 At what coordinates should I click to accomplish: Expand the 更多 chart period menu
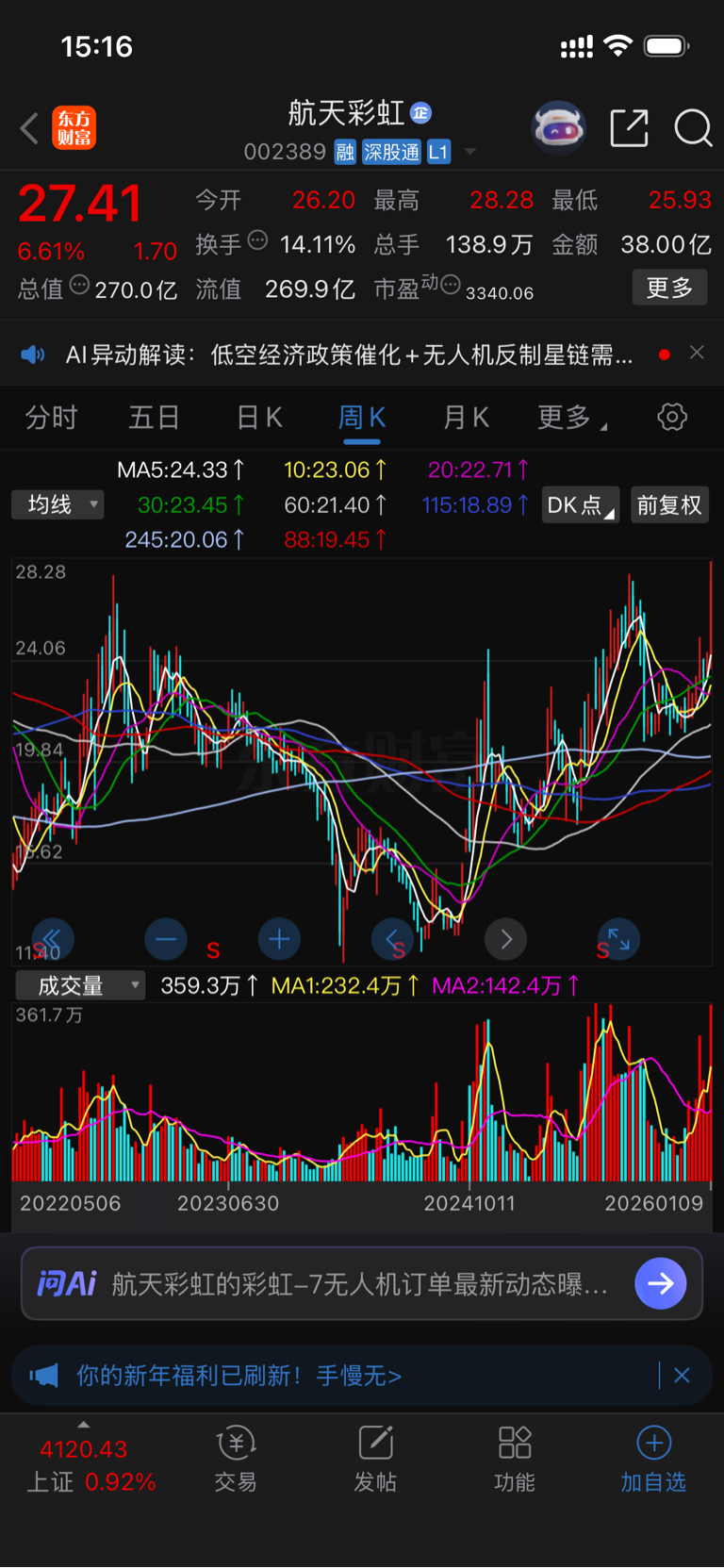pyautogui.click(x=571, y=417)
